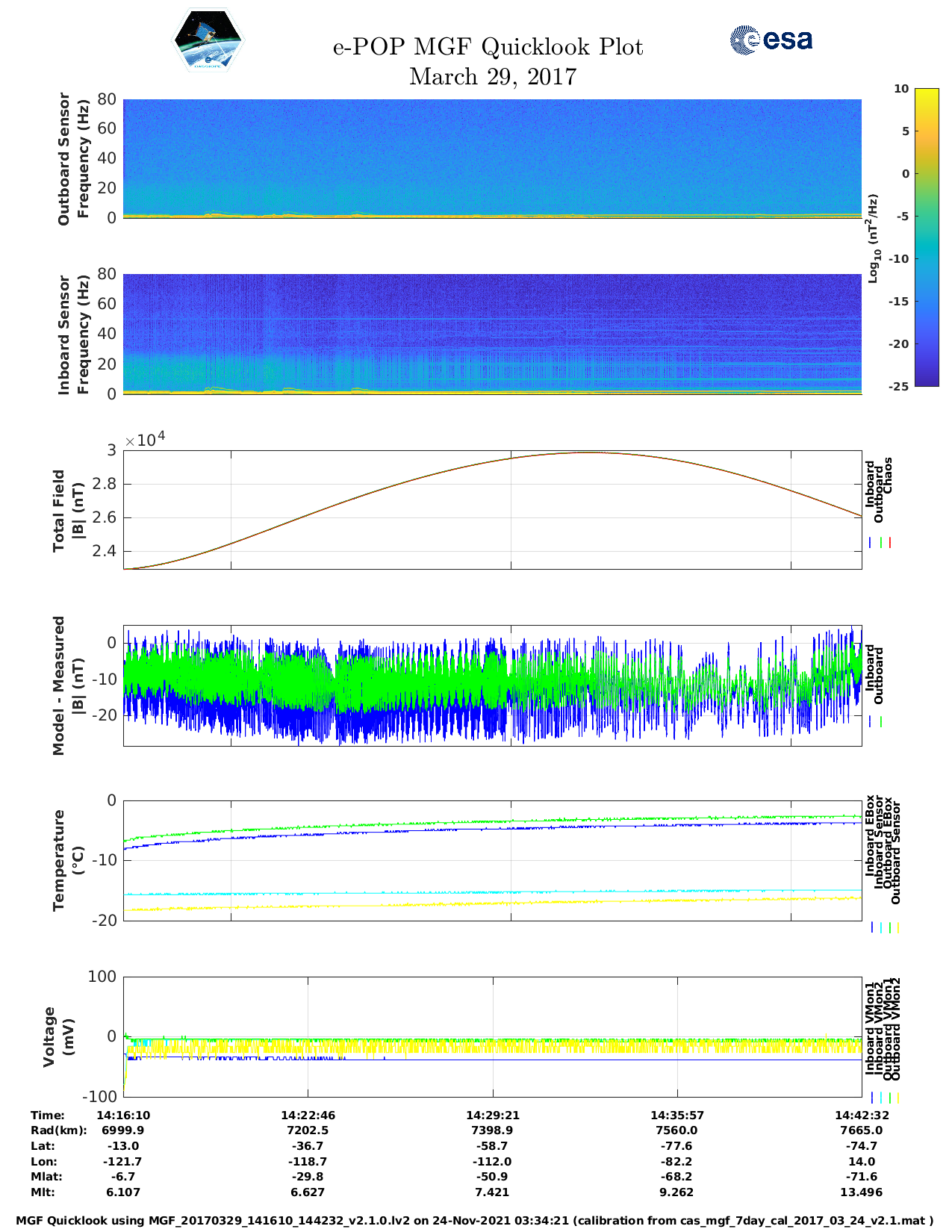The image size is (952, 1232).
Task: Click the spectrogram colorbar gradient
Action: click(x=905, y=237)
